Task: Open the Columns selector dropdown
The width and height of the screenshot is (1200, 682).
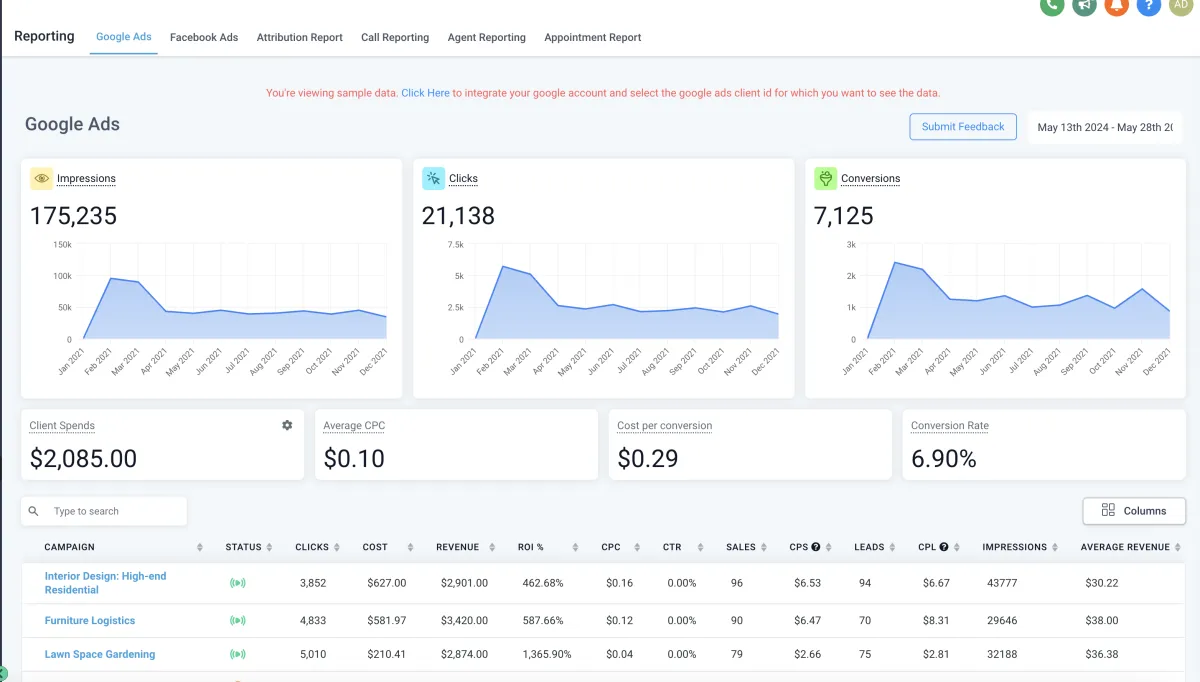Action: point(1134,510)
